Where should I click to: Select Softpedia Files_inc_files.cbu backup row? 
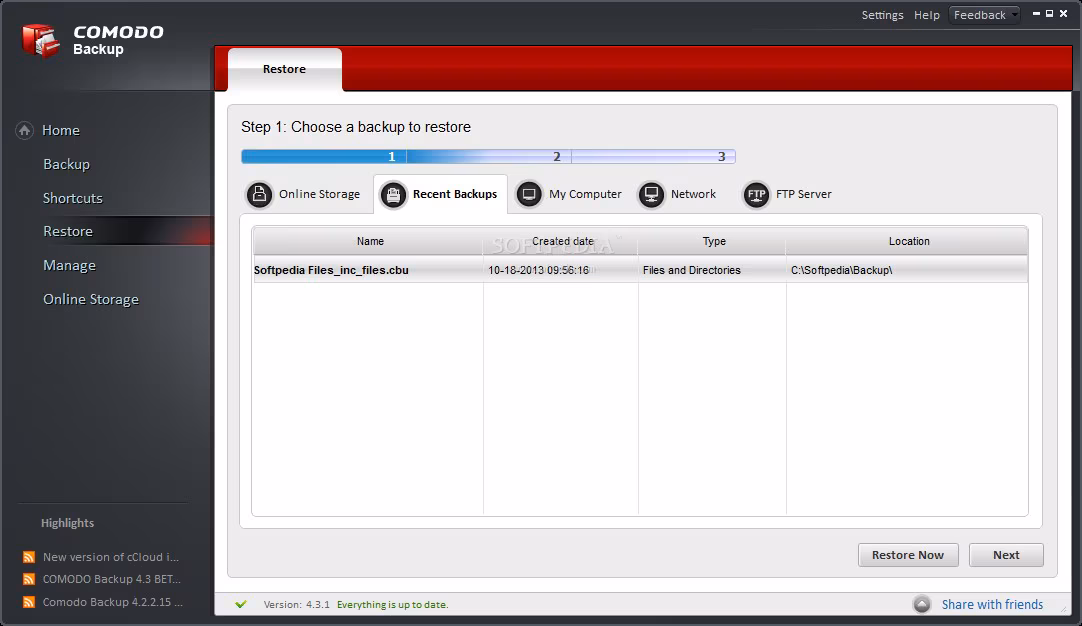coord(640,270)
